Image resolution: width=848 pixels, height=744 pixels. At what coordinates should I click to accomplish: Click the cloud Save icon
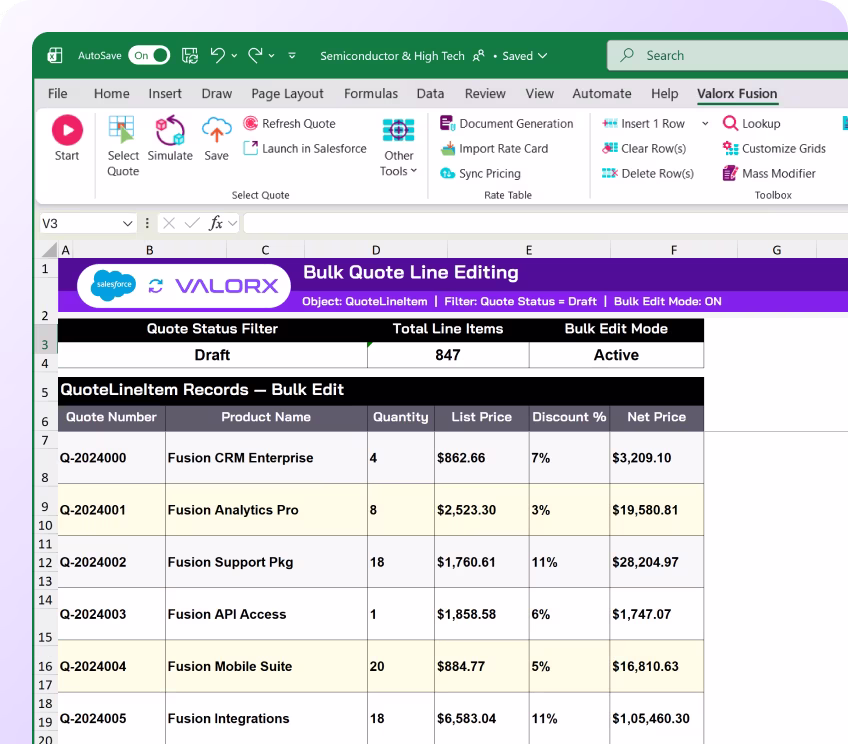[216, 130]
